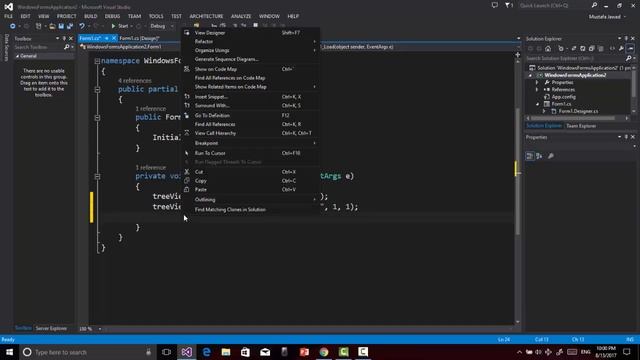The height and width of the screenshot is (360, 640).
Task: Click the Undo arrow in the toolbar
Action: point(82,26)
